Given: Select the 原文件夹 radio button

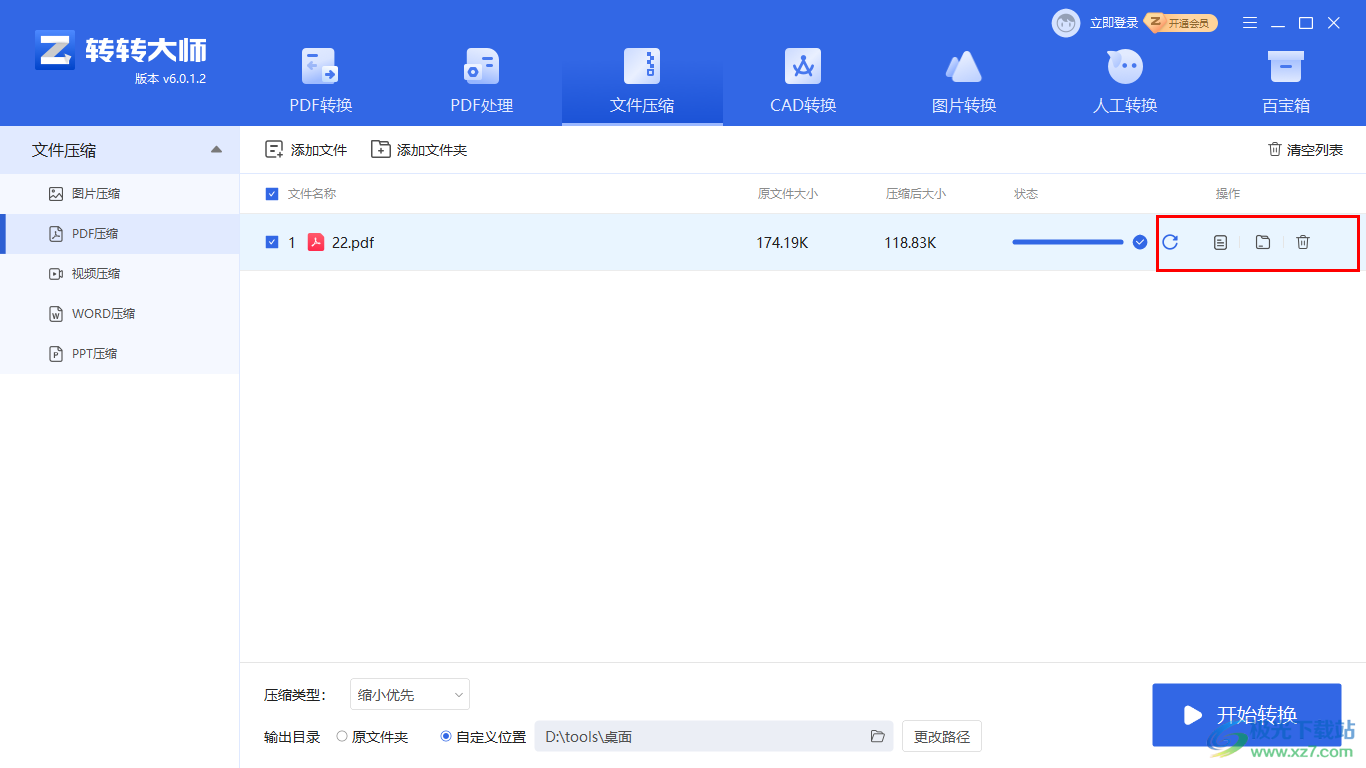Looking at the screenshot, I should 342,737.
